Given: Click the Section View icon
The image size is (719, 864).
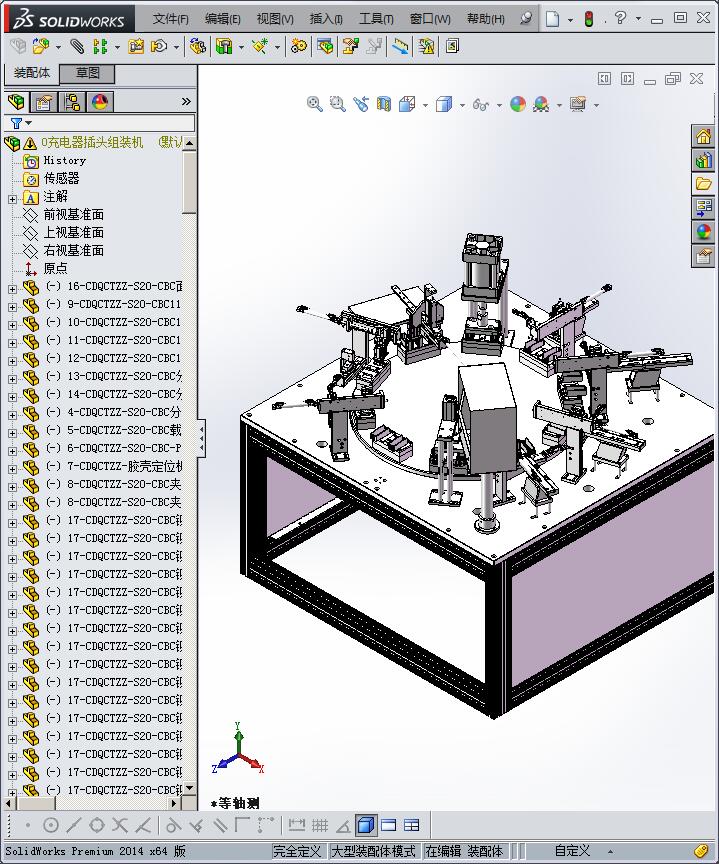Looking at the screenshot, I should (x=383, y=104).
